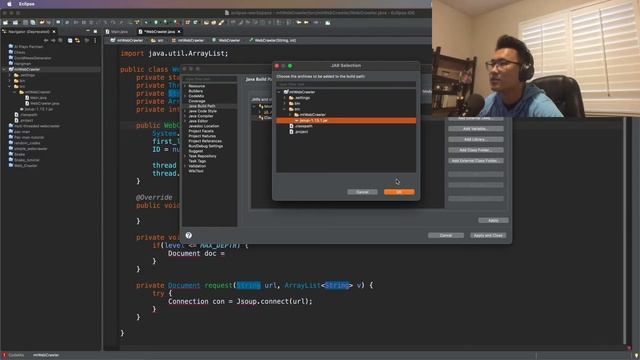Click the help question mark icon in Properties dialog
This screenshot has height=360, width=640.
coord(189,235)
